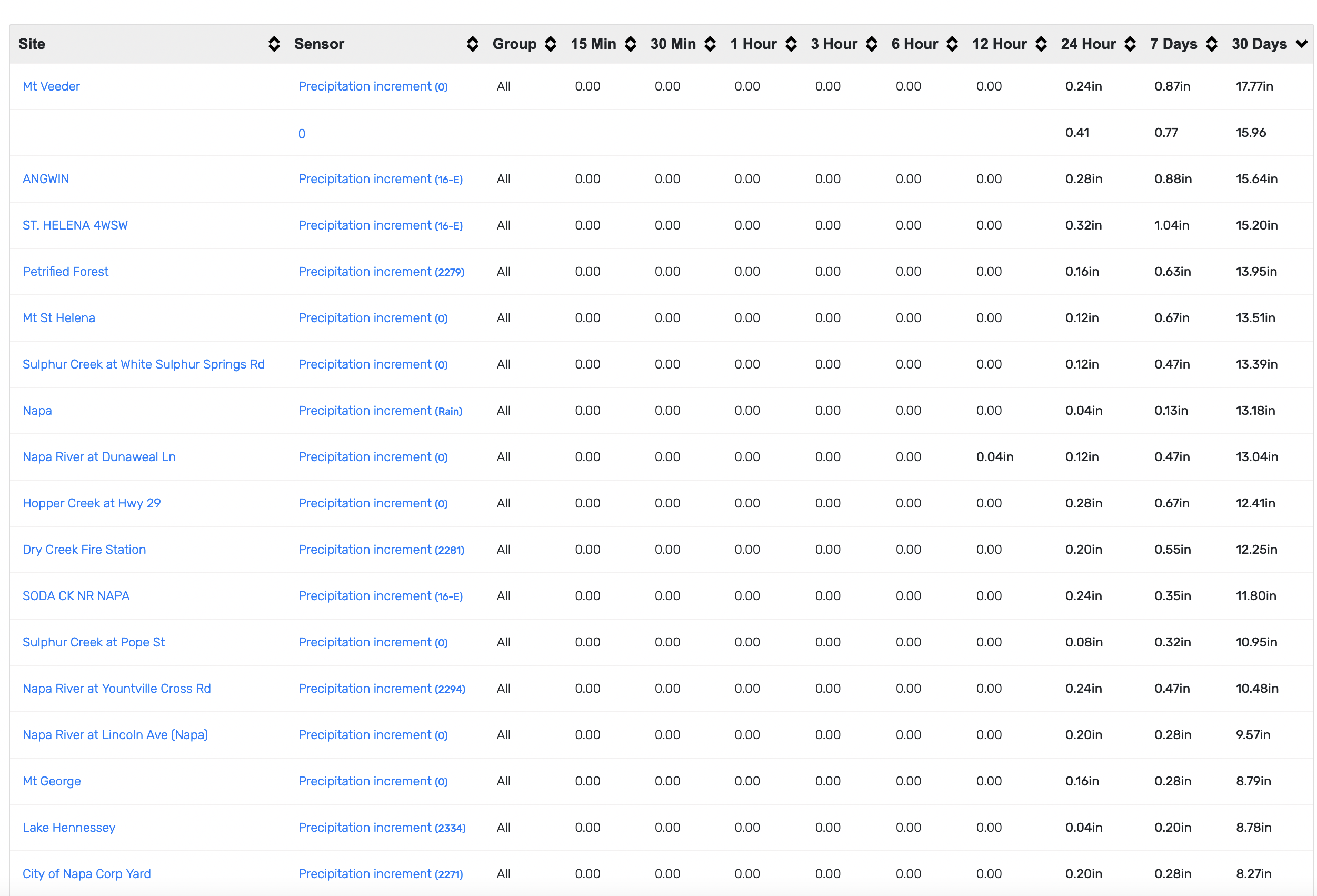Click 30 Min column sort icon
Viewport: 1317px width, 896px height.
point(710,44)
